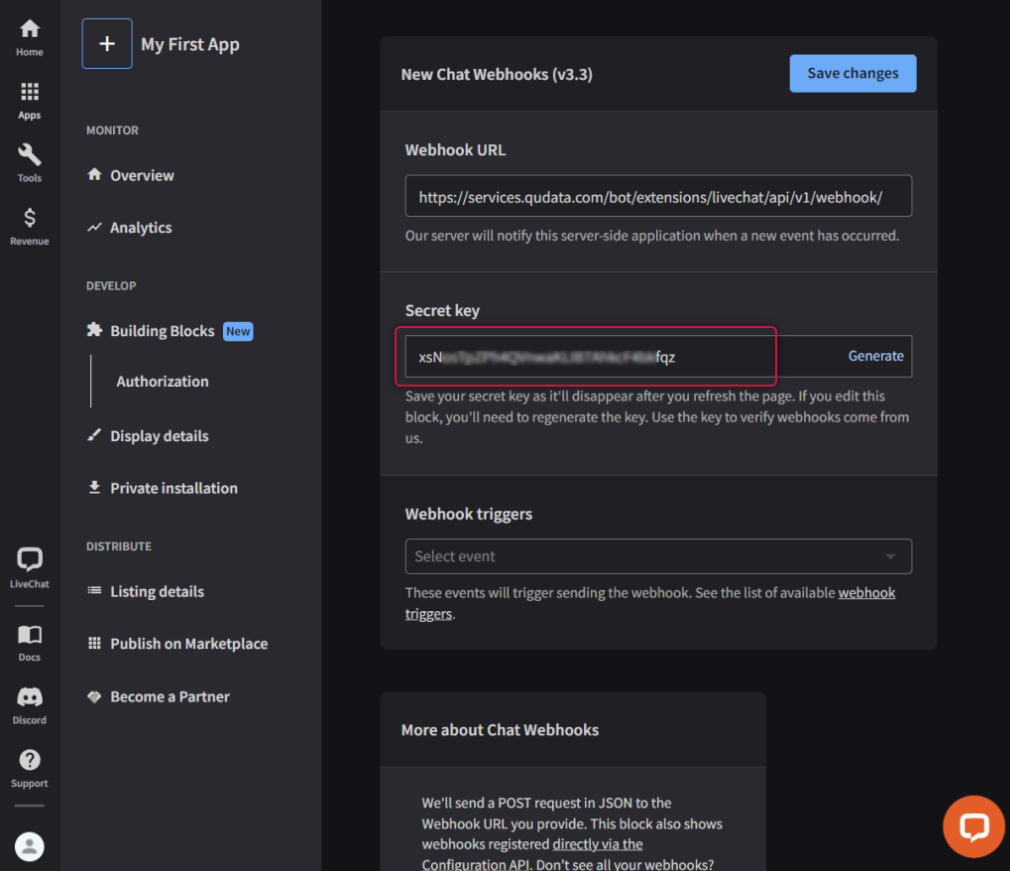The height and width of the screenshot is (871, 1010).
Task: Go to Analytics in the Monitor section
Action: (140, 228)
